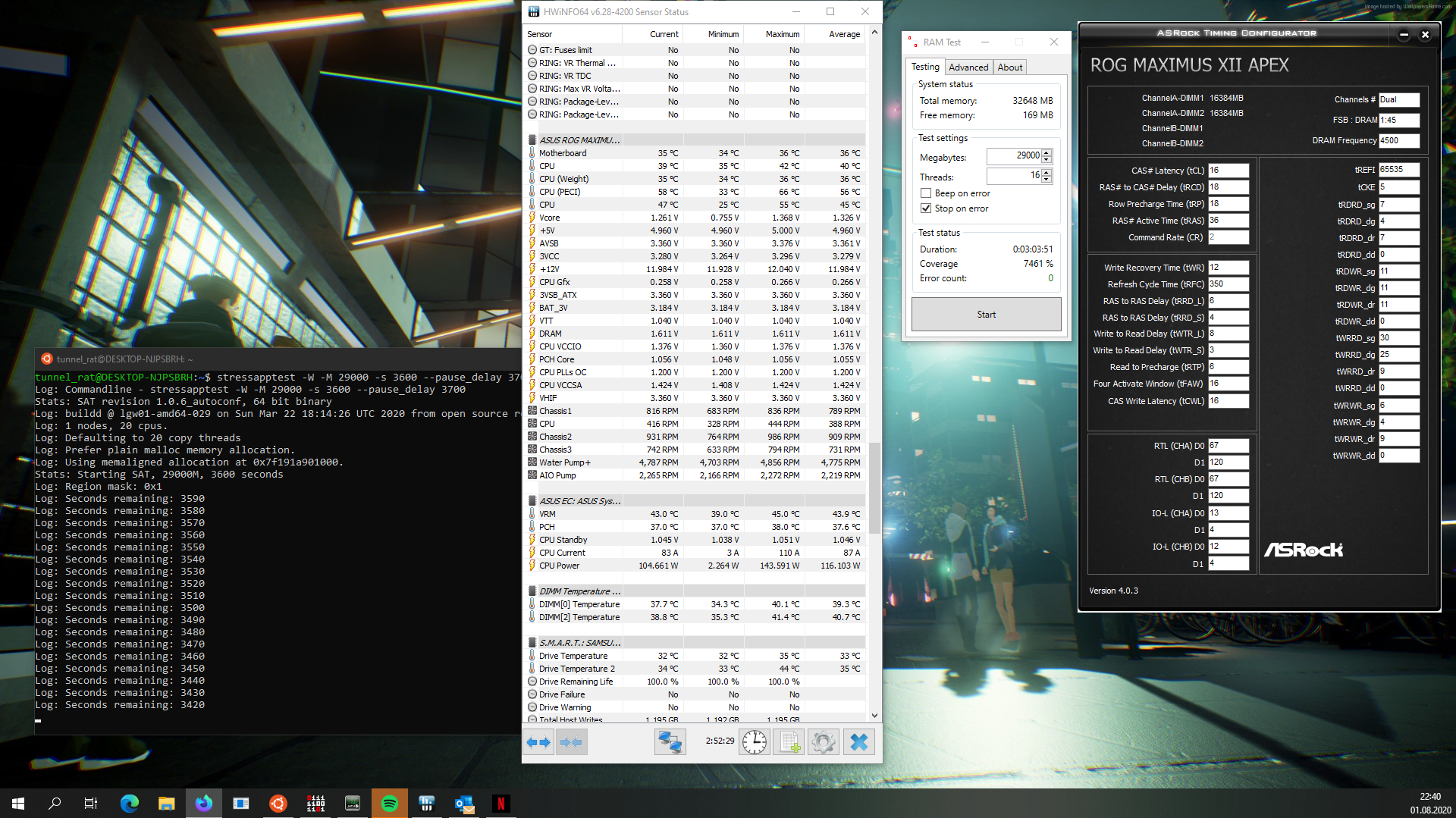The height and width of the screenshot is (818, 1456).
Task: Open Task View on the taskbar
Action: click(x=91, y=804)
